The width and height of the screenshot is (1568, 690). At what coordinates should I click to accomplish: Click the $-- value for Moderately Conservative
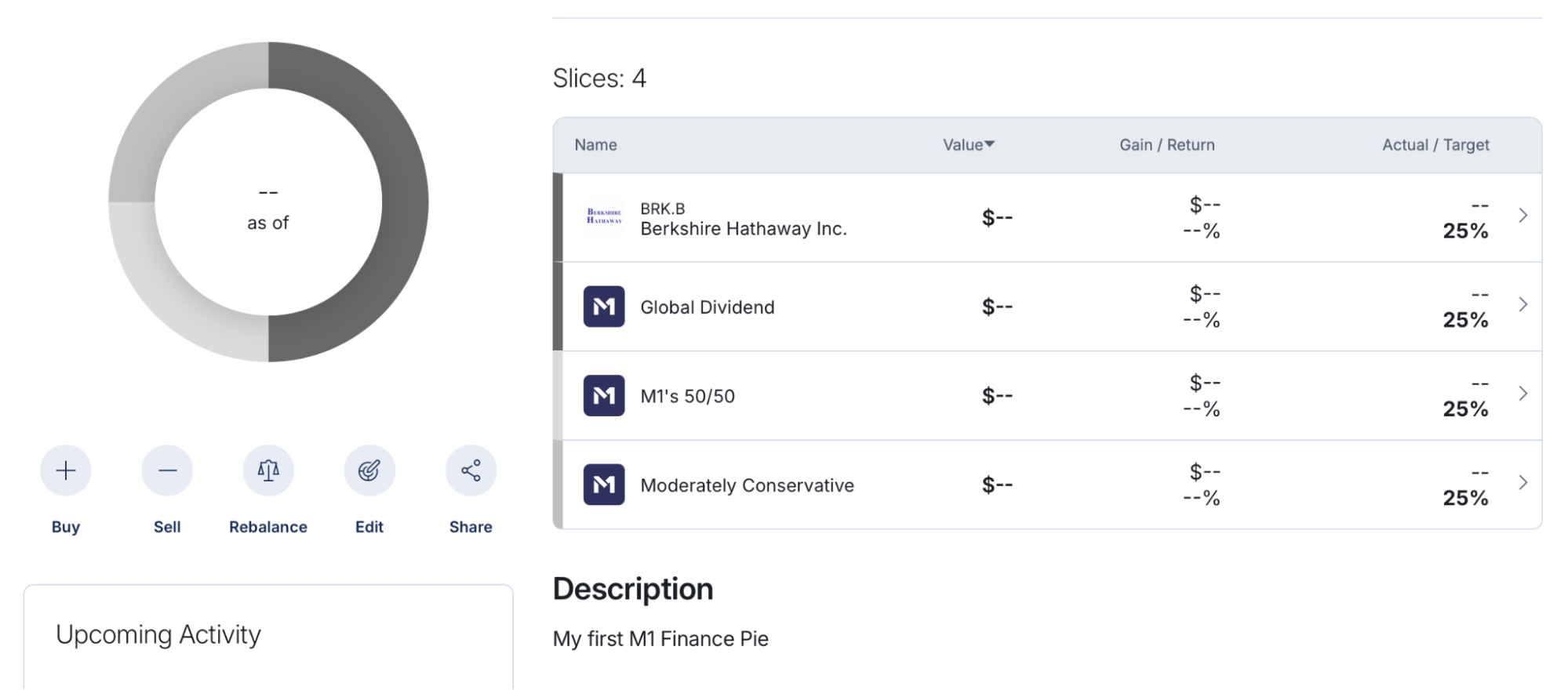[x=997, y=485]
